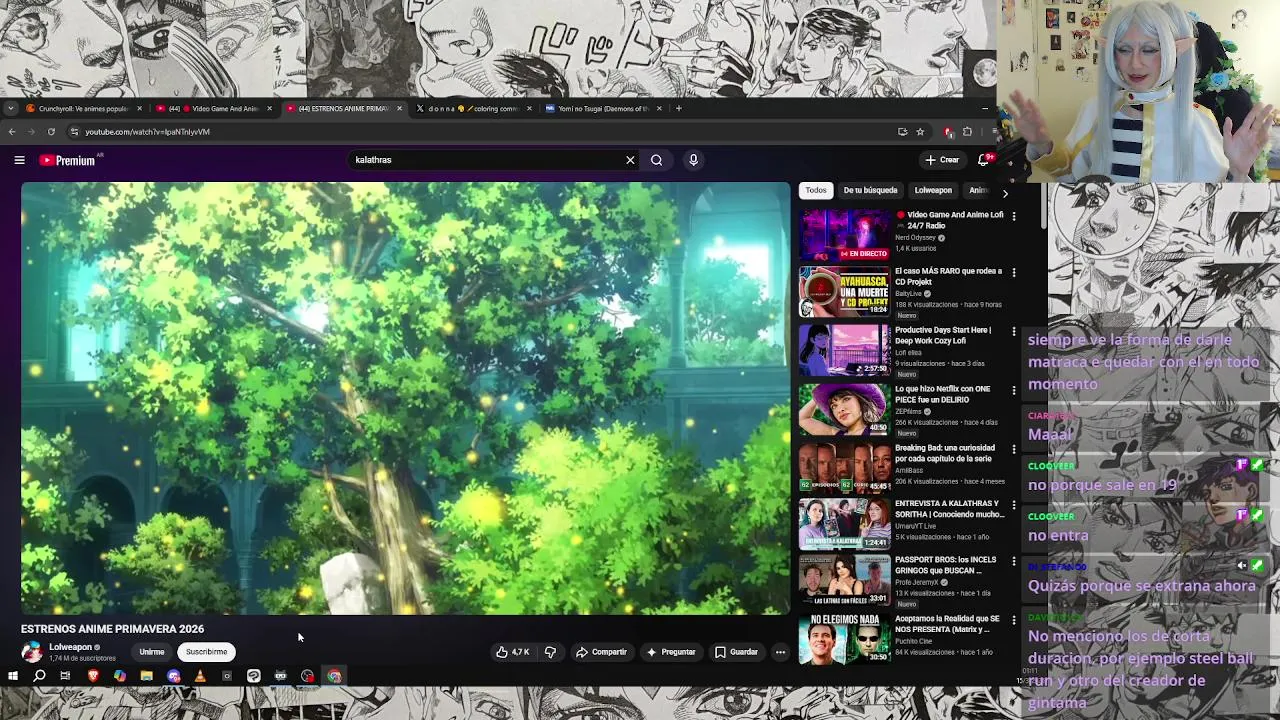Like the video with thumbs up

513,652
